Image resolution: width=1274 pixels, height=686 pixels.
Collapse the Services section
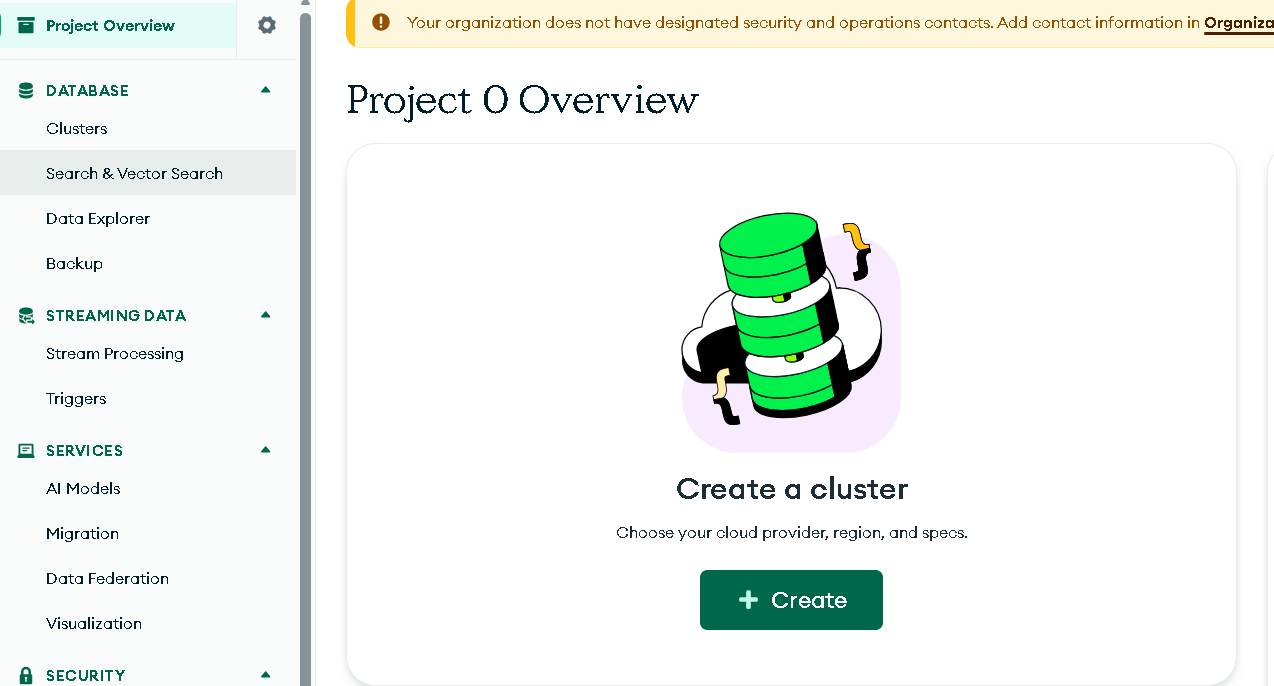point(265,450)
